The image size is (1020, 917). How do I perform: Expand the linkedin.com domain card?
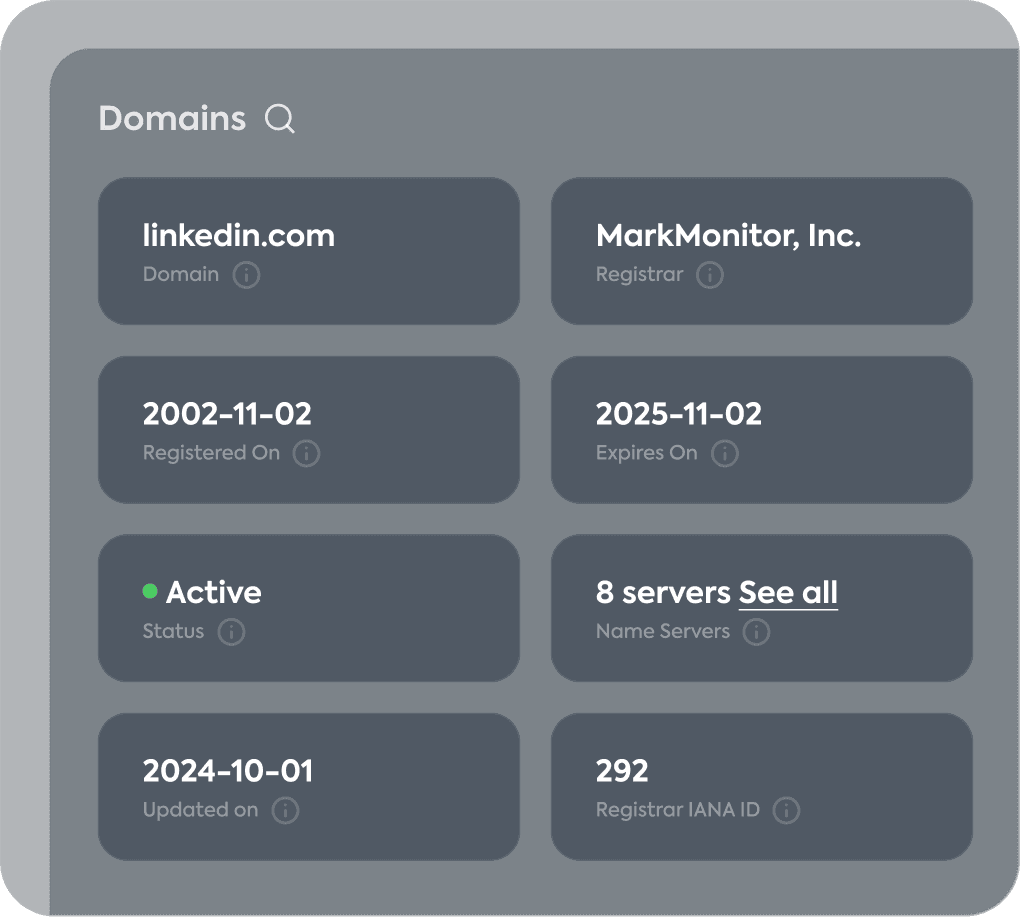(x=308, y=250)
